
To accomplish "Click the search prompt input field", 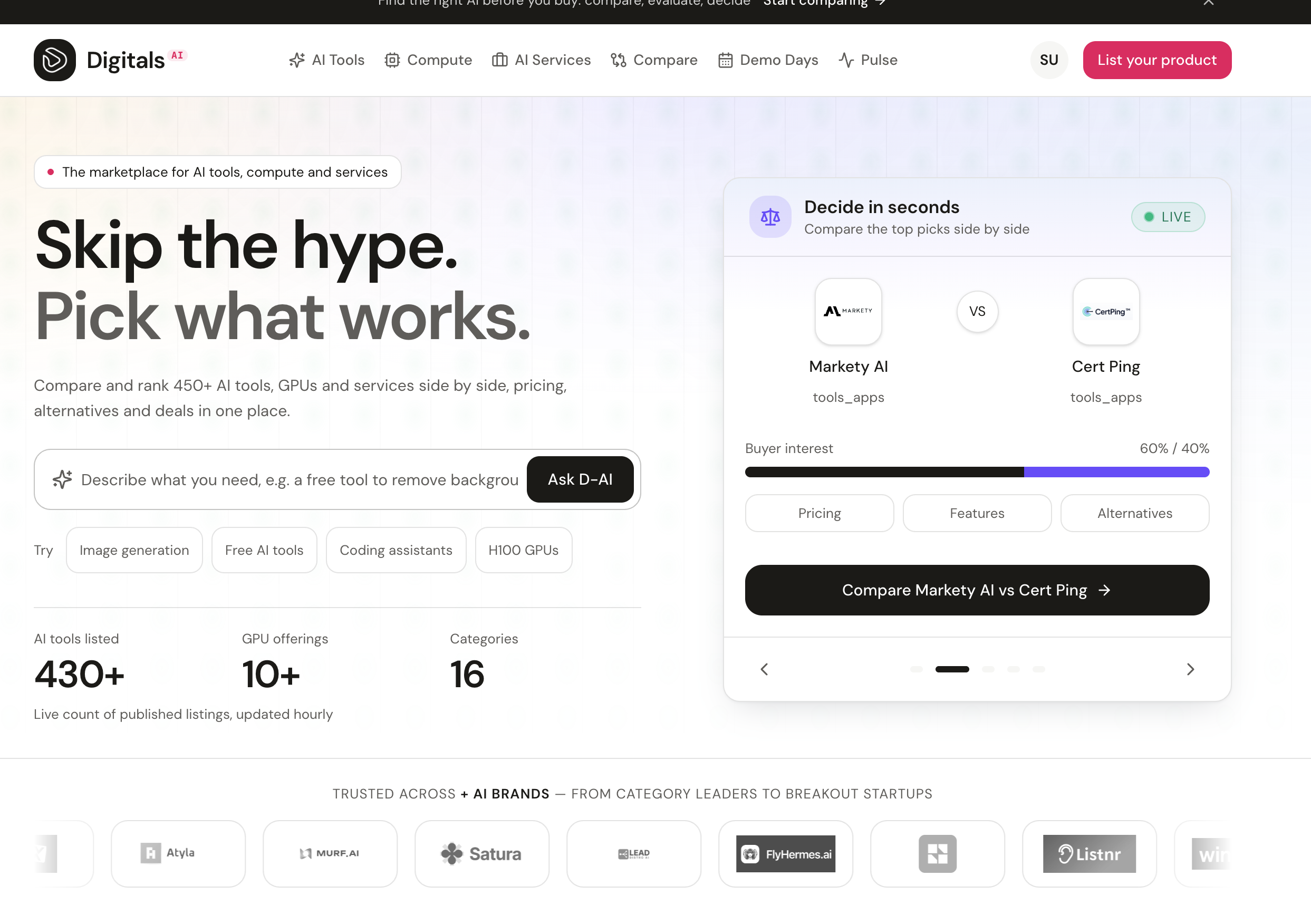I will (x=299, y=480).
